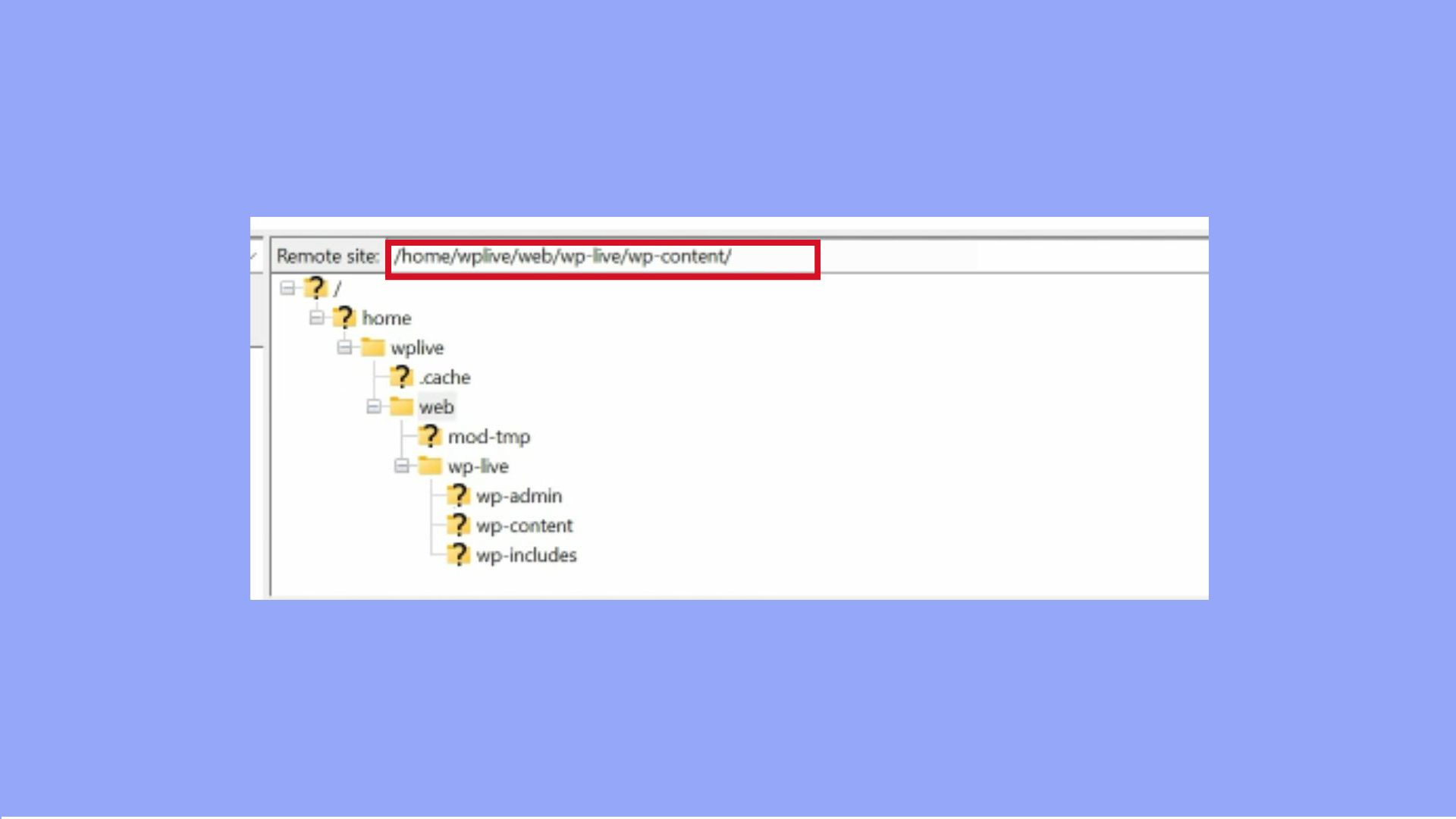
Task: Click the home folder question-mark icon
Action: pyautogui.click(x=345, y=318)
